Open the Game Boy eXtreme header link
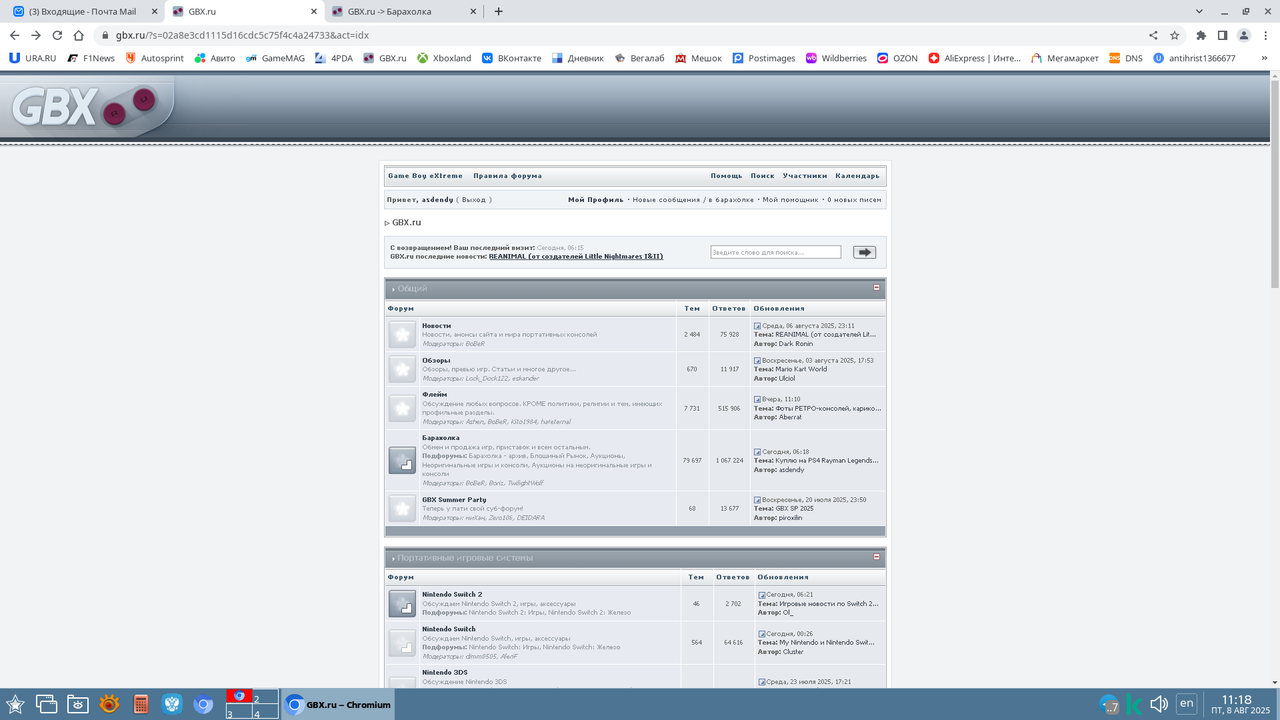Viewport: 1280px width, 720px height. 425,176
